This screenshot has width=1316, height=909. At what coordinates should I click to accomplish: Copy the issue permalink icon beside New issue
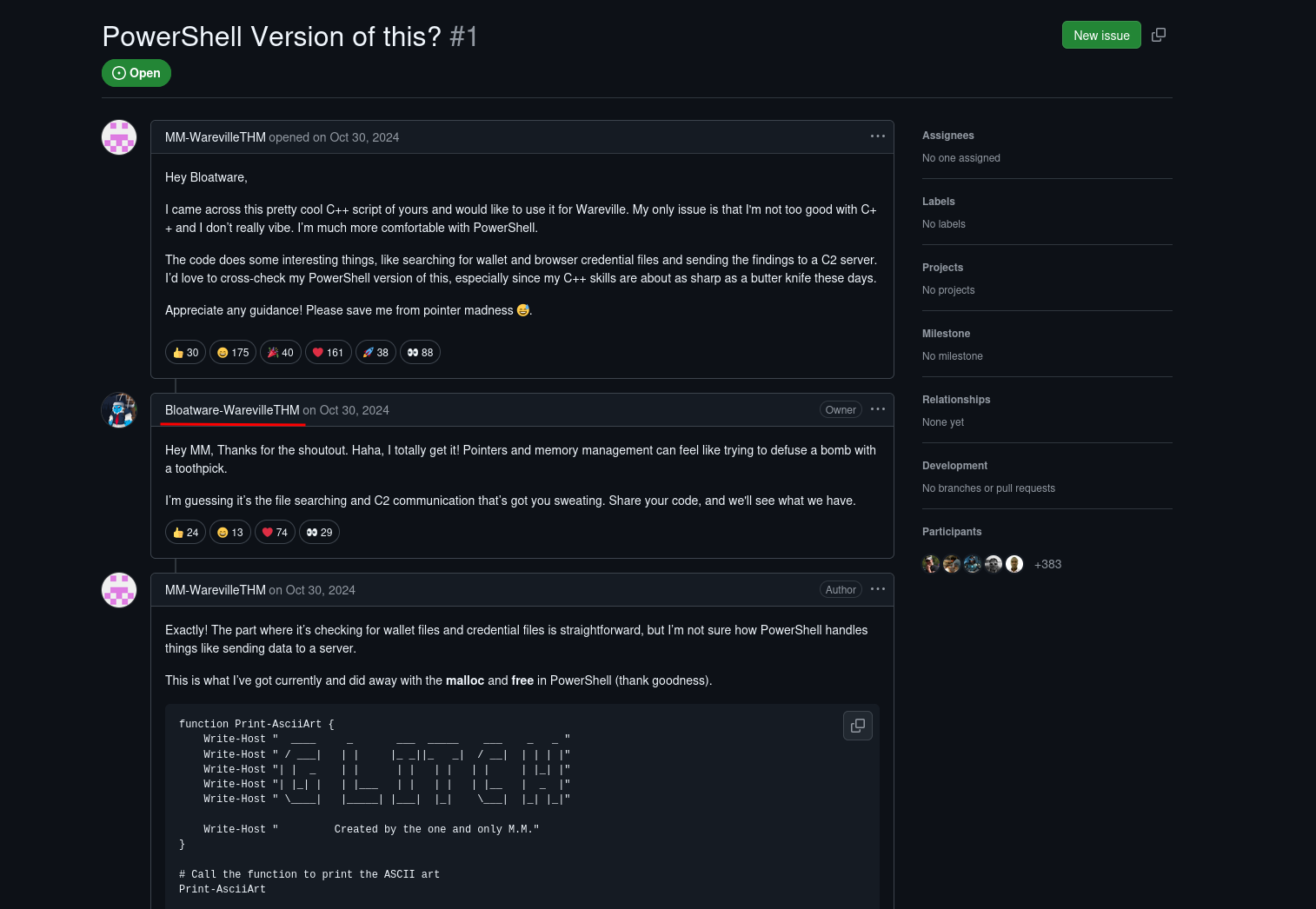pos(1159,35)
